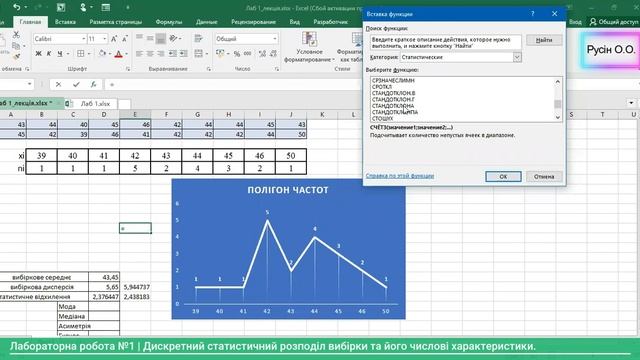Click Increase Decimal icon
This screenshot has width=640, height=360.
point(262,53)
